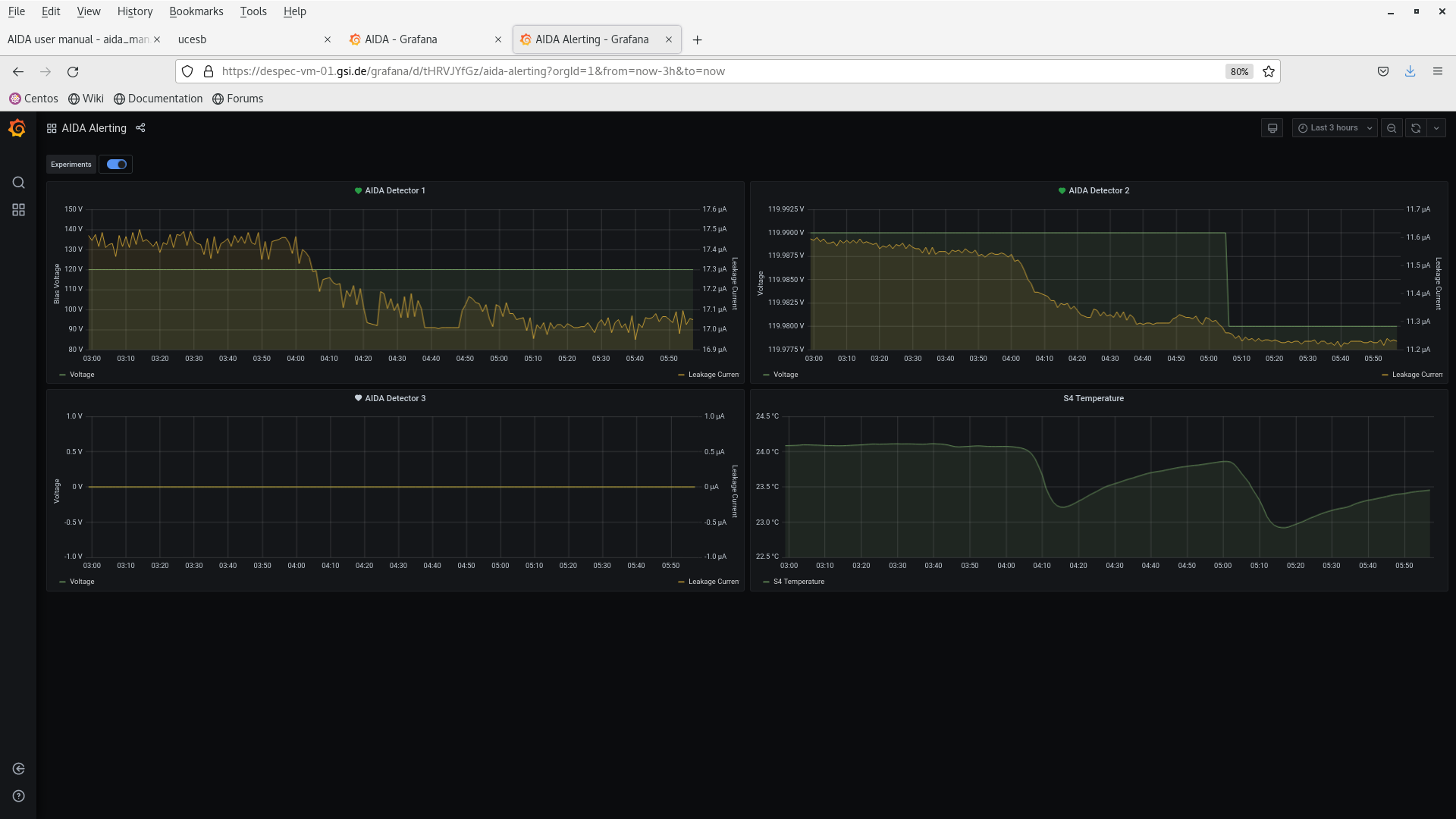Click the site security padlock icon
Viewport: 1456px width, 819px height.
click(209, 71)
